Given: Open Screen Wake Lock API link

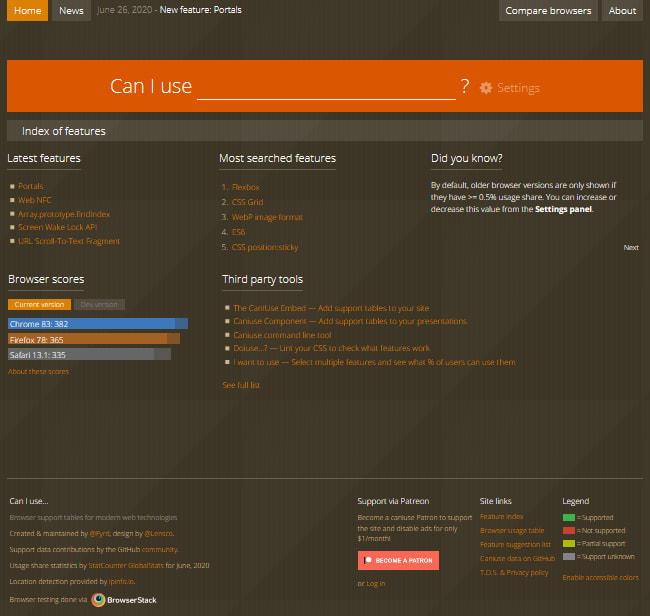Looking at the screenshot, I should point(57,227).
